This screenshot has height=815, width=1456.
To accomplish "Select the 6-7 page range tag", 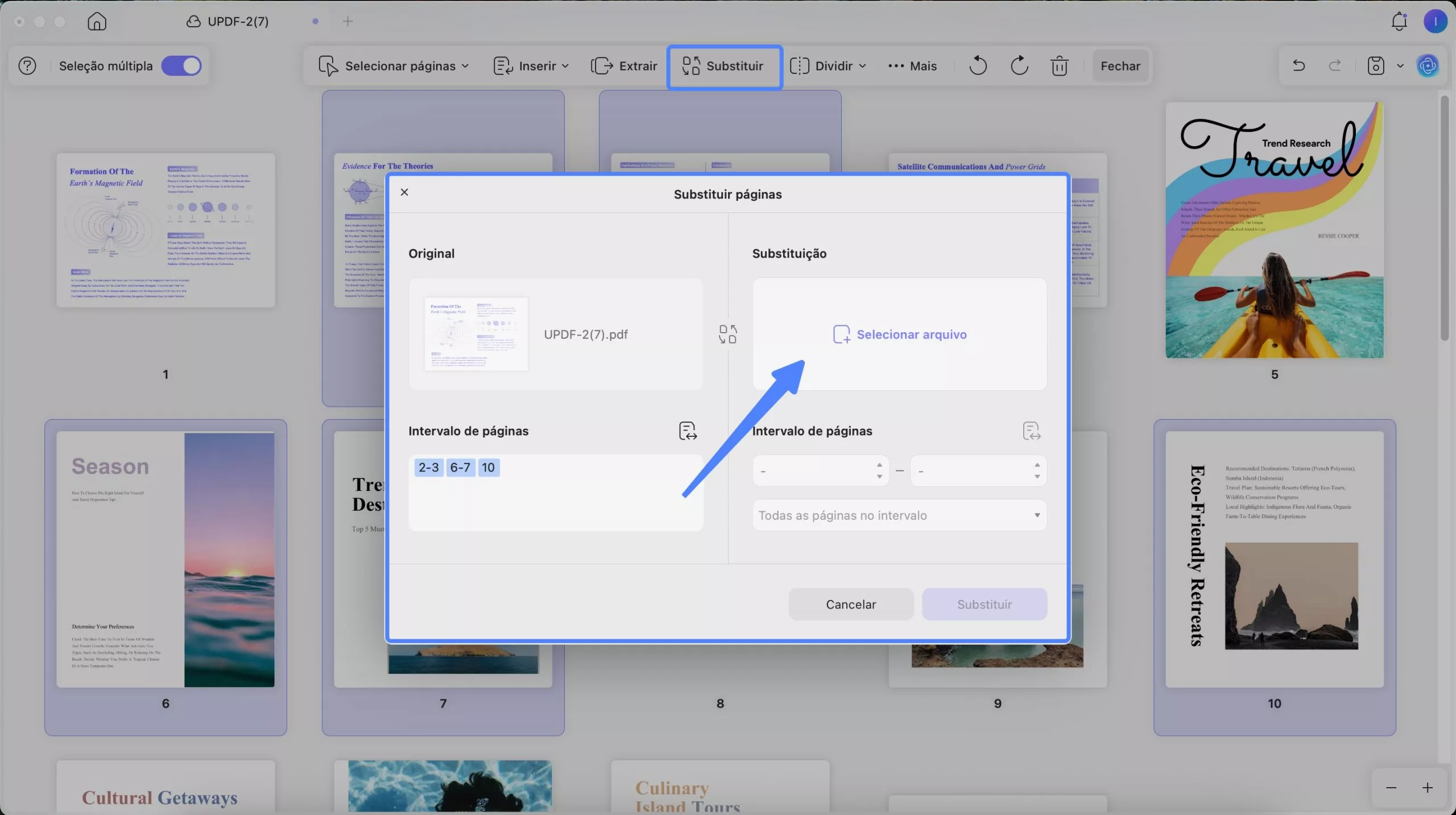I will tap(460, 468).
